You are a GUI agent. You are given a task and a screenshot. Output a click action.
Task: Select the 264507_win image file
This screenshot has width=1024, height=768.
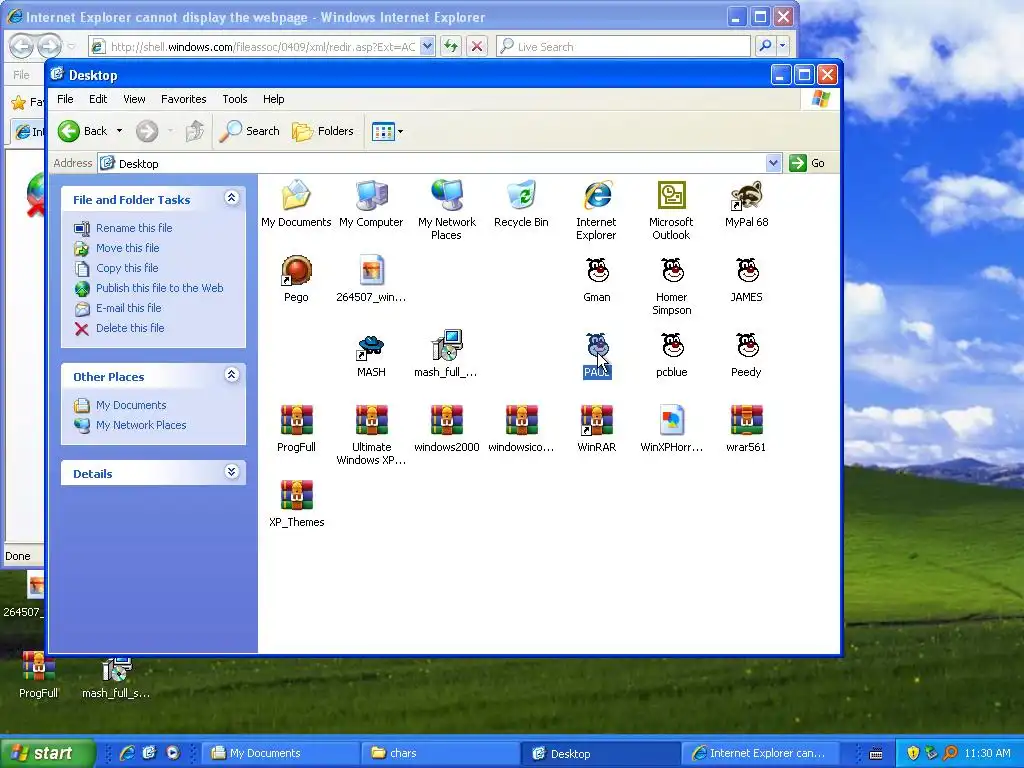tap(372, 270)
